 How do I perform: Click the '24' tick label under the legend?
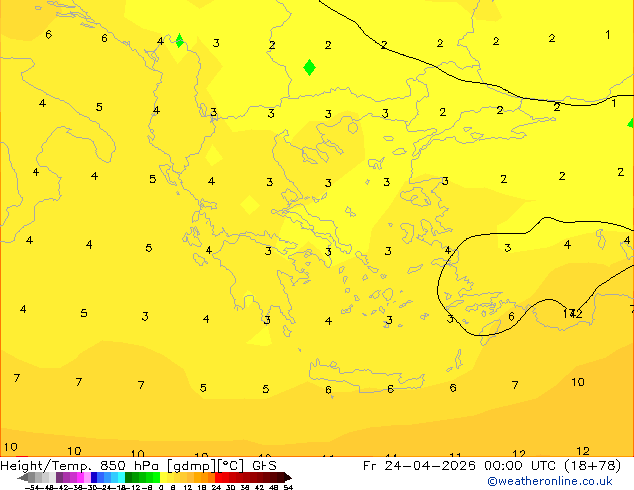(216, 488)
